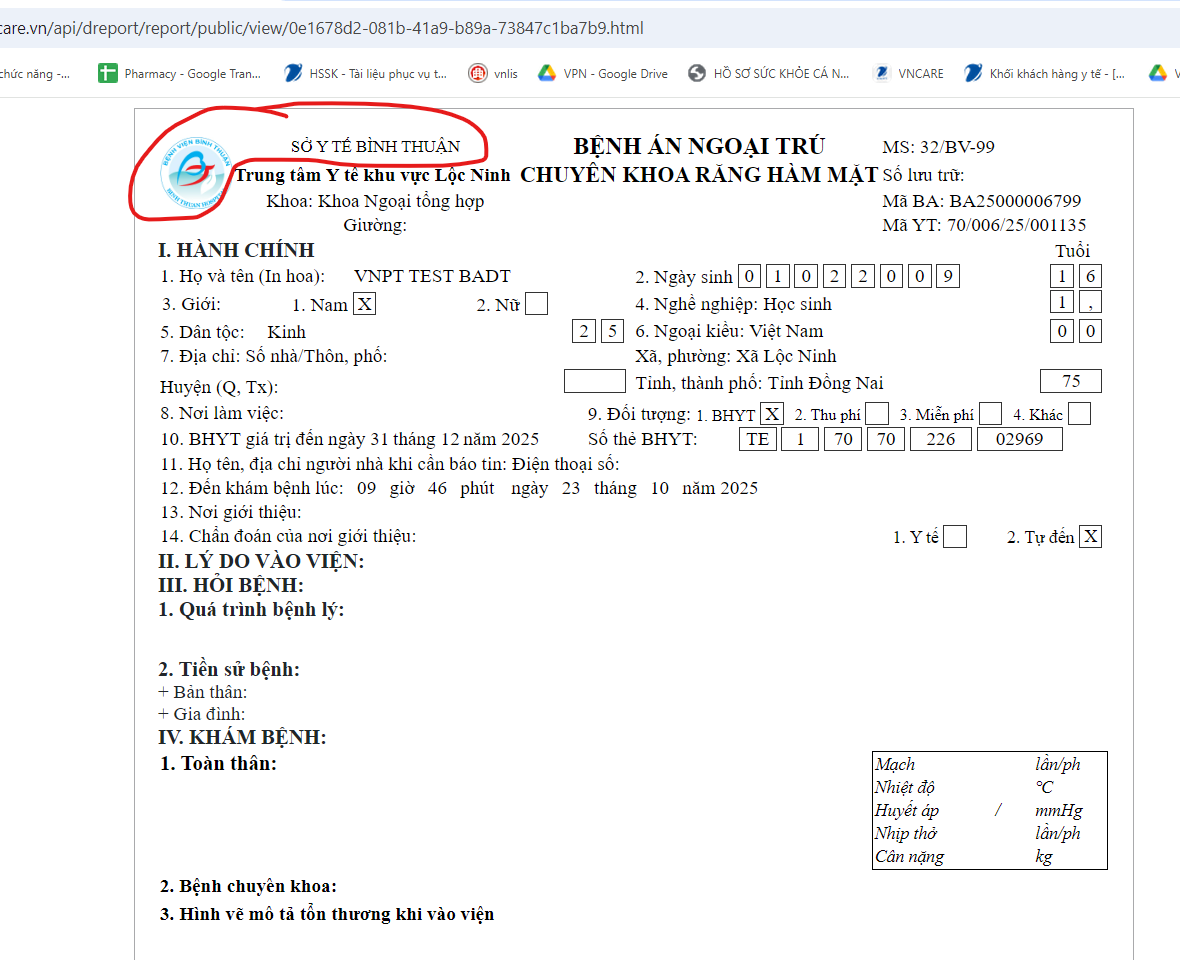Click the Nơi giới thiệu label
Image resolution: width=1180 pixels, height=960 pixels.
[230, 512]
